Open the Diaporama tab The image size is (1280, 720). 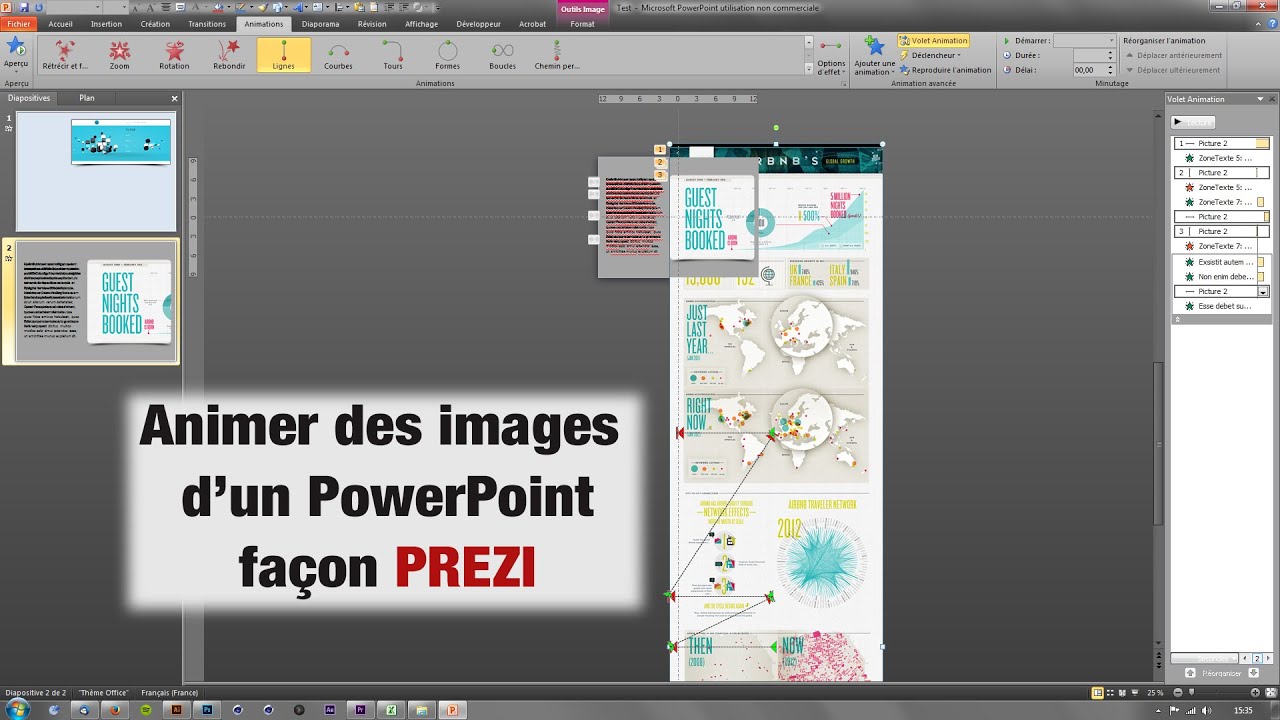tap(320, 24)
